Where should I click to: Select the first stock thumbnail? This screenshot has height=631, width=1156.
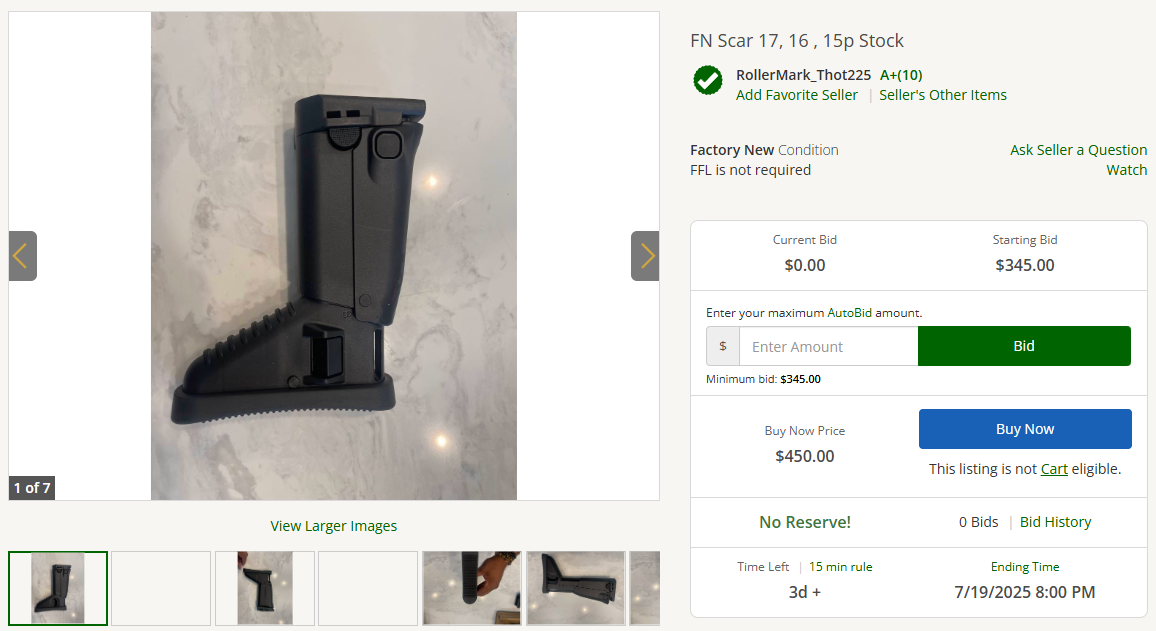58,588
